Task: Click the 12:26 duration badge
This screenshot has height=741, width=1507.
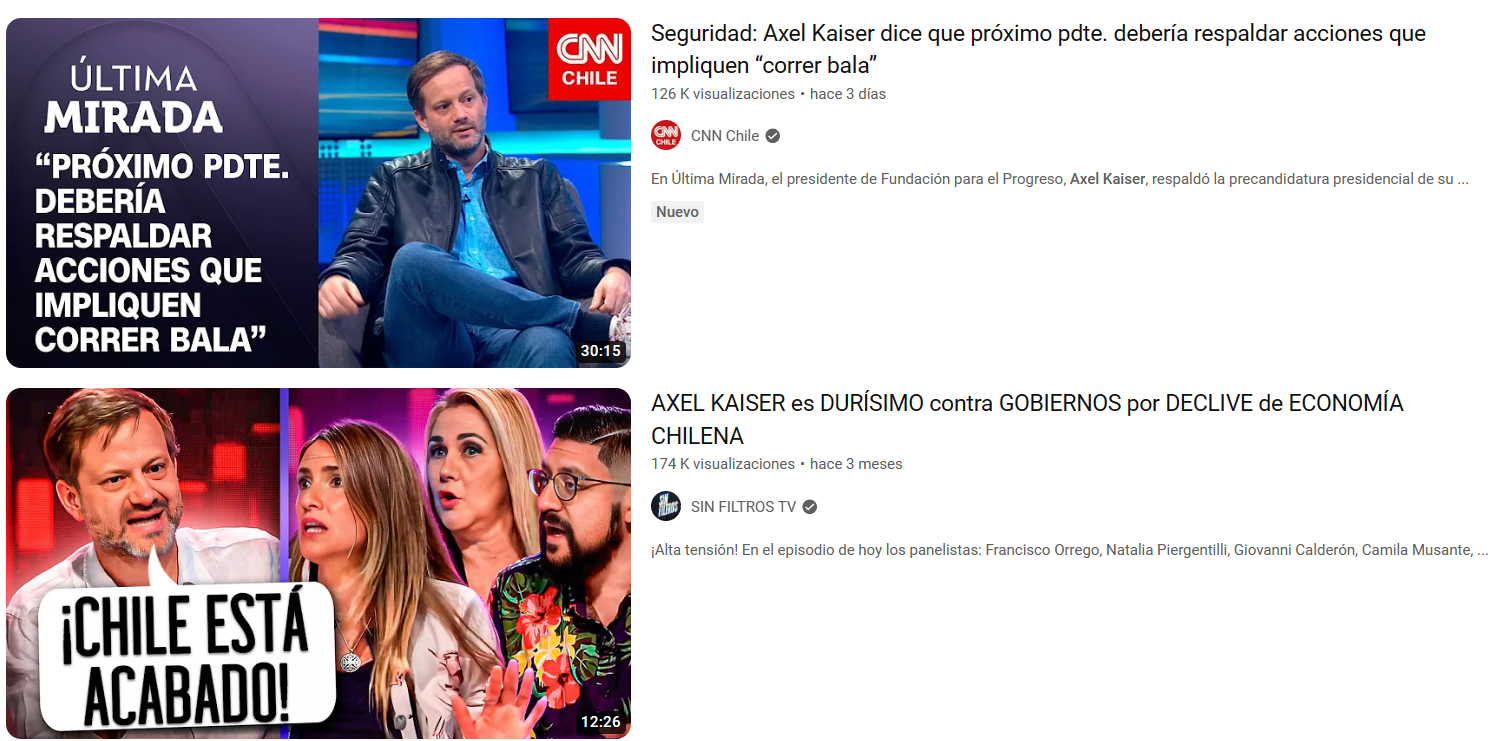Action: (x=601, y=722)
